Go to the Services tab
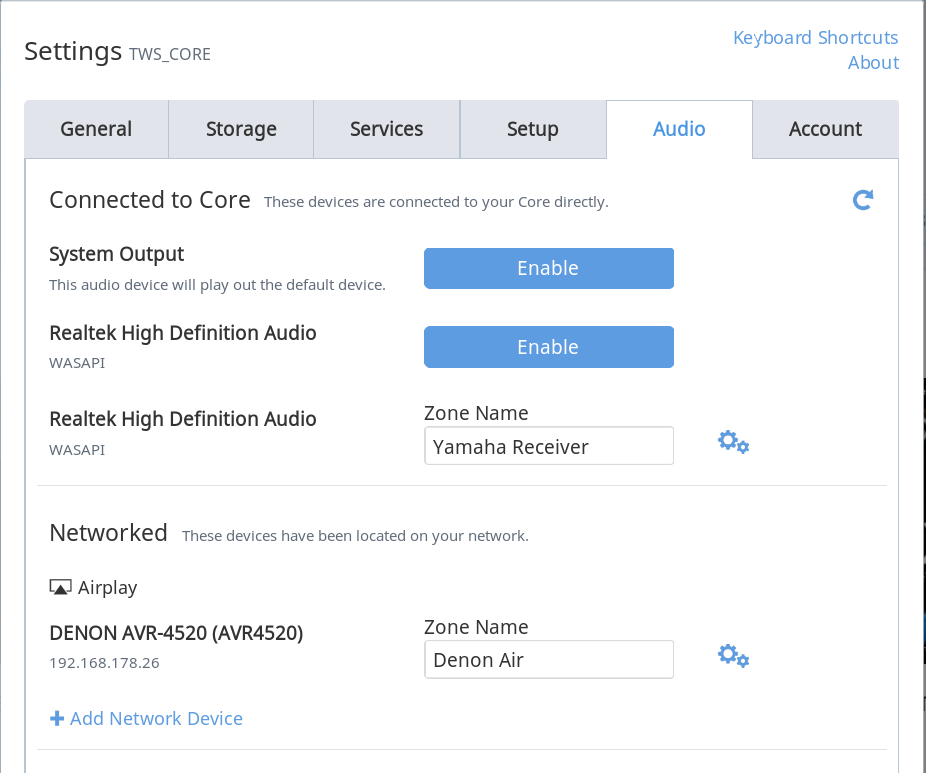Viewport: 926px width, 773px height. pos(386,129)
